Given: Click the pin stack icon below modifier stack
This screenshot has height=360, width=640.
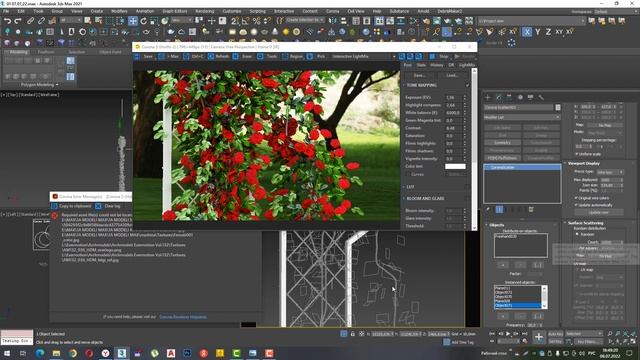Looking at the screenshot, I should [x=488, y=209].
